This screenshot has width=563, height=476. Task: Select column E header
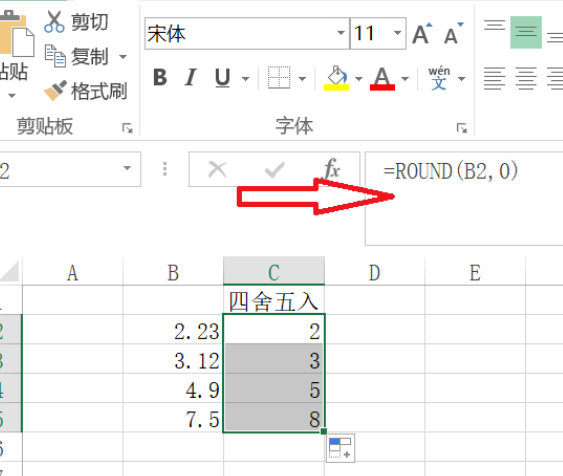tap(475, 272)
